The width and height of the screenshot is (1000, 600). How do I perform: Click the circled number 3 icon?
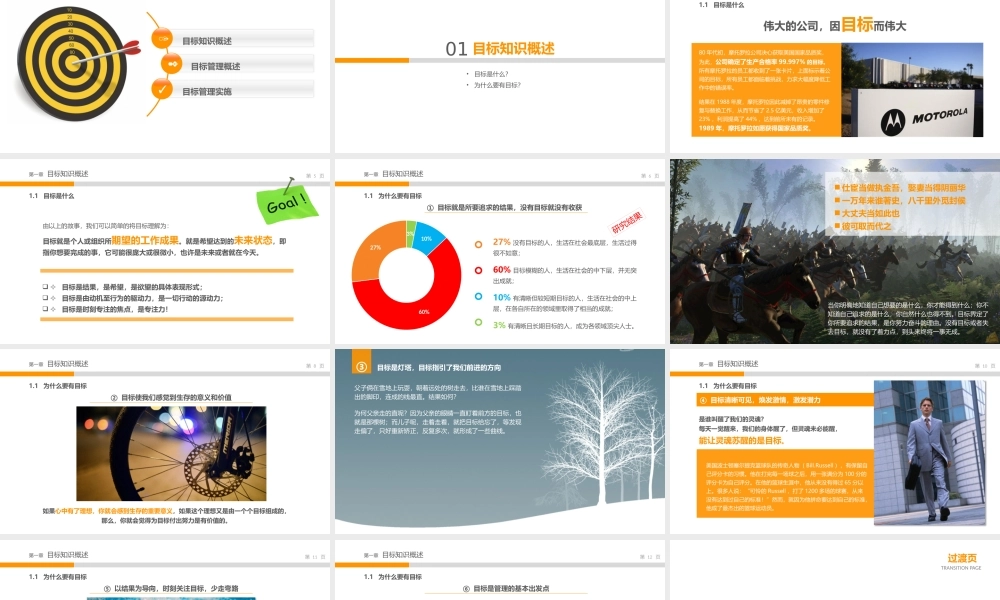point(363,367)
